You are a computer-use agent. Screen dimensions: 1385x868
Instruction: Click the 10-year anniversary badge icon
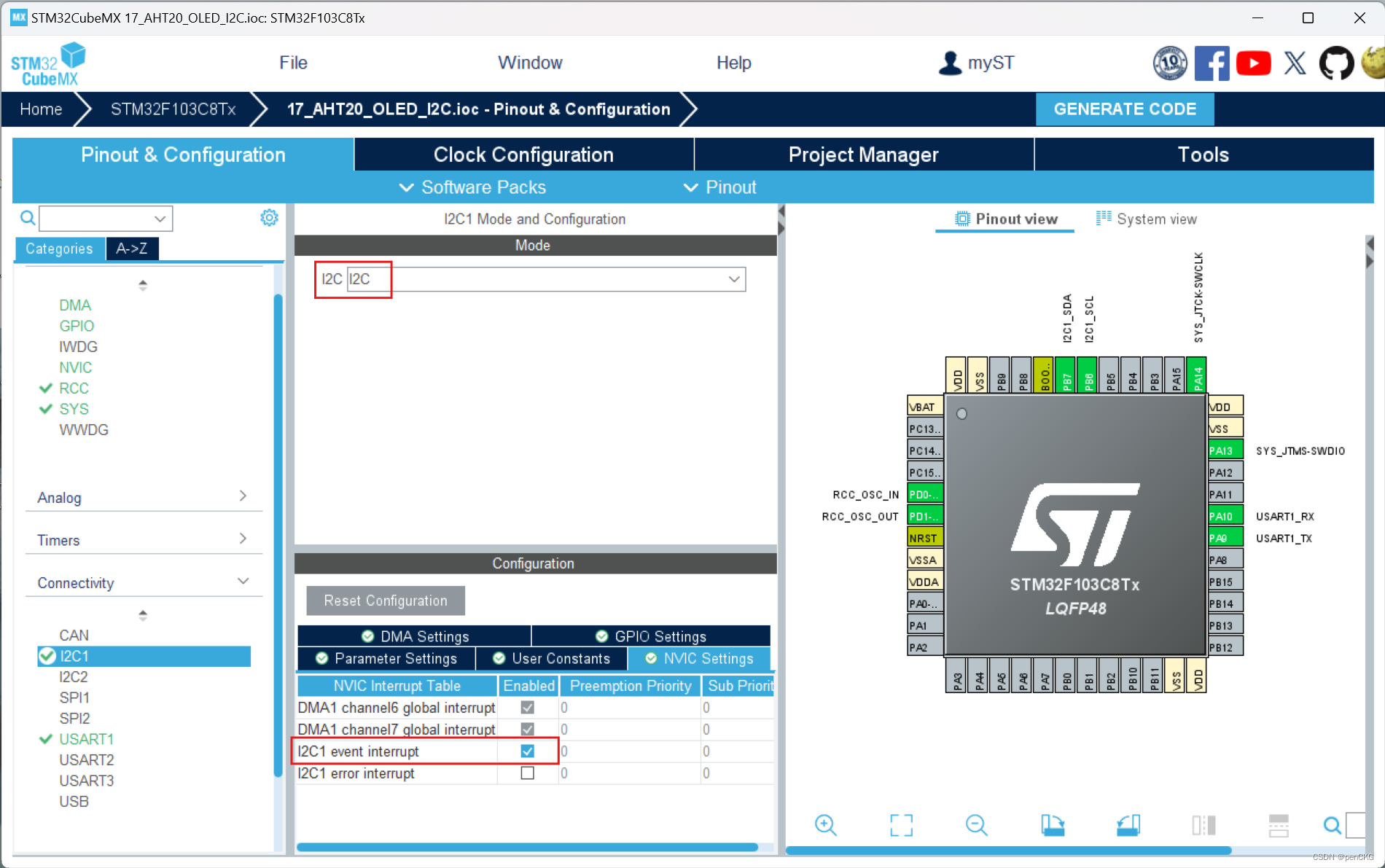click(x=1170, y=63)
